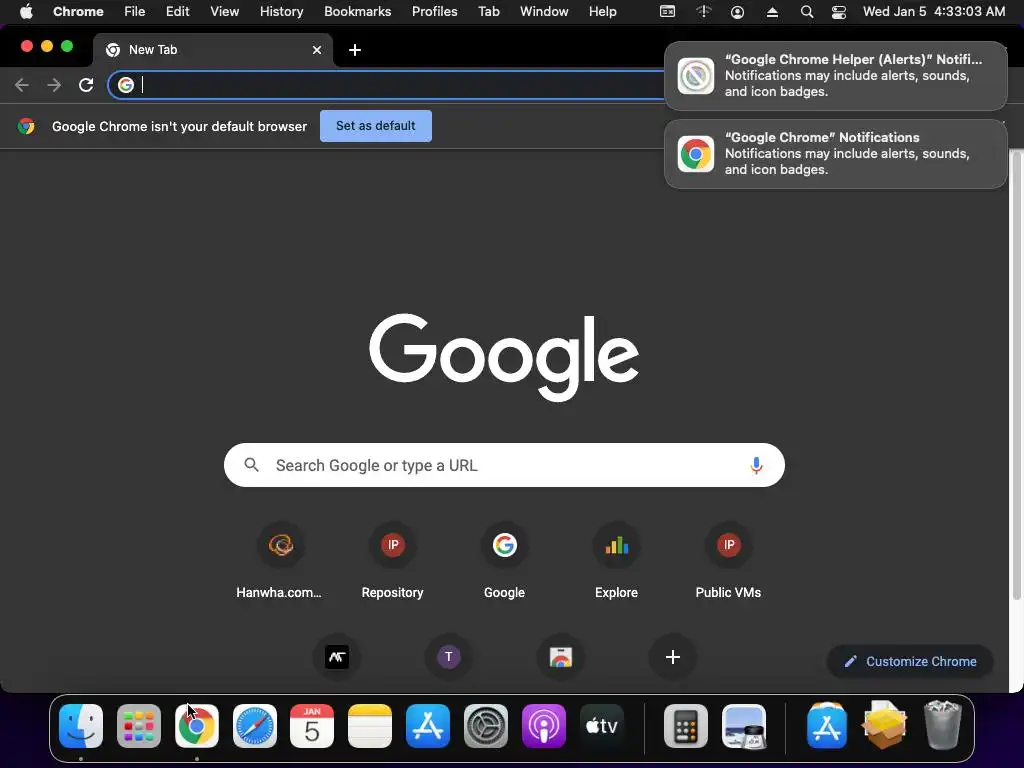Open Finder from the Dock
Viewport: 1024px width, 768px height.
click(x=81, y=726)
